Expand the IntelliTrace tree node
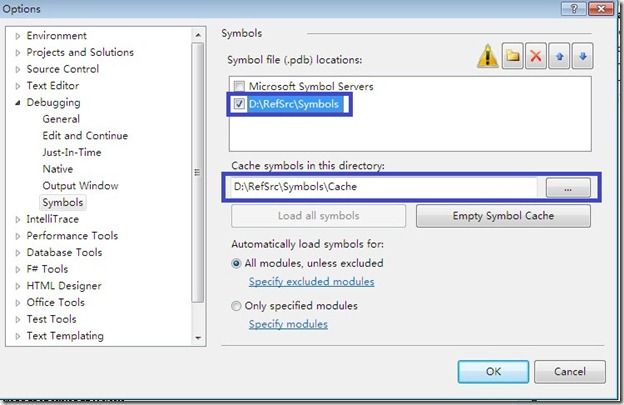 [x=18, y=219]
